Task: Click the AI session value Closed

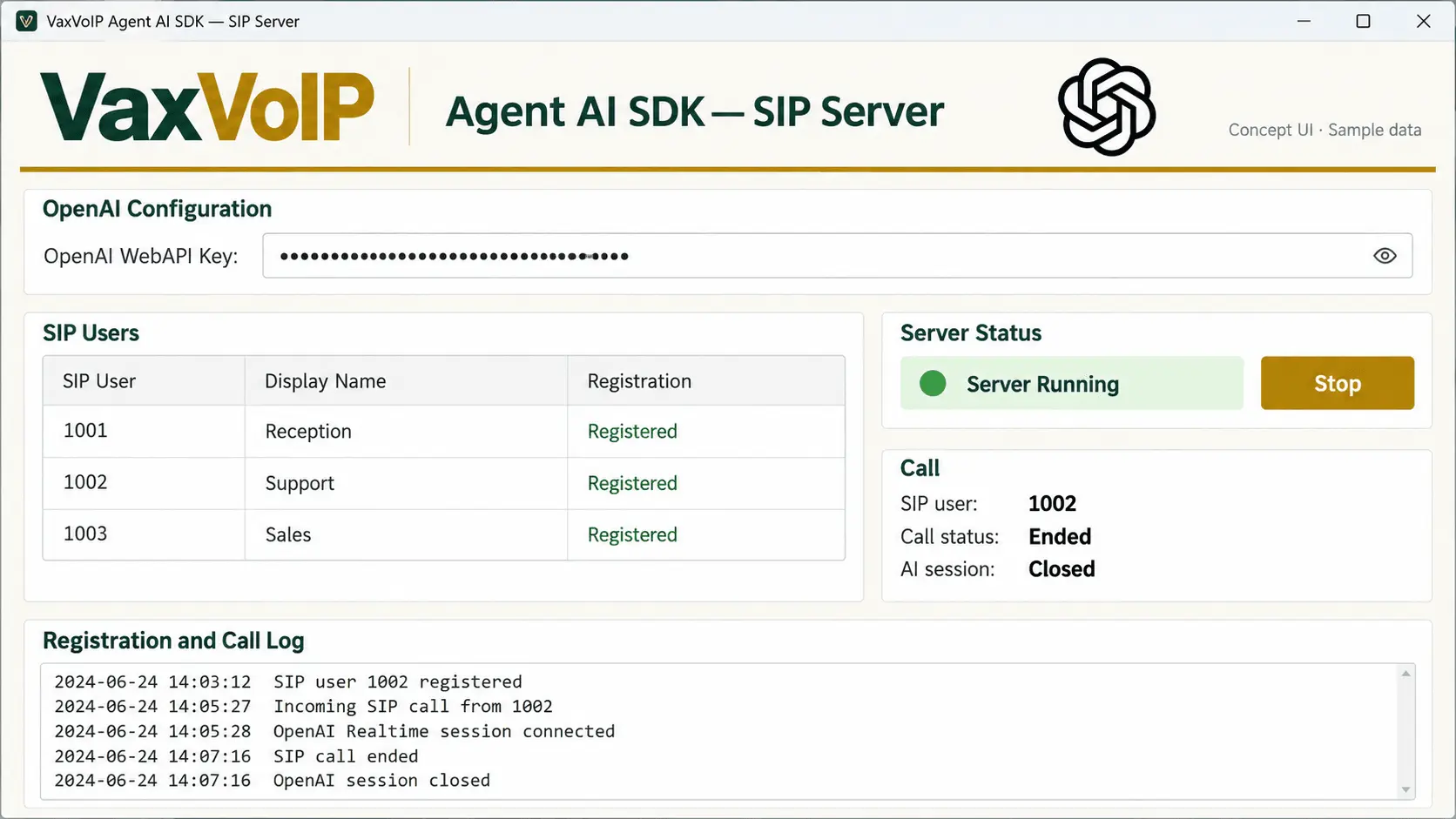Action: pos(1062,569)
